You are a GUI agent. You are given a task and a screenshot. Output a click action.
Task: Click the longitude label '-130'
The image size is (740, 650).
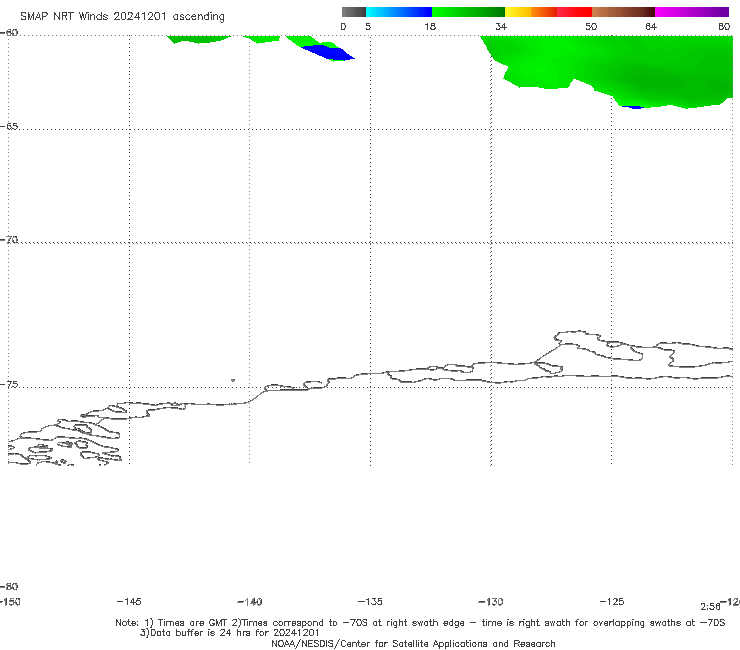click(491, 601)
